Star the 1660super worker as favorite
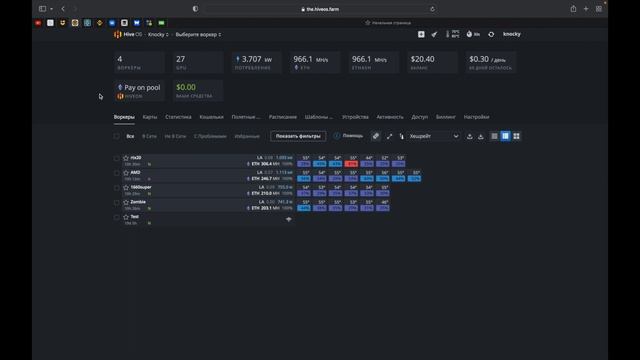The height and width of the screenshot is (360, 640). [126, 187]
